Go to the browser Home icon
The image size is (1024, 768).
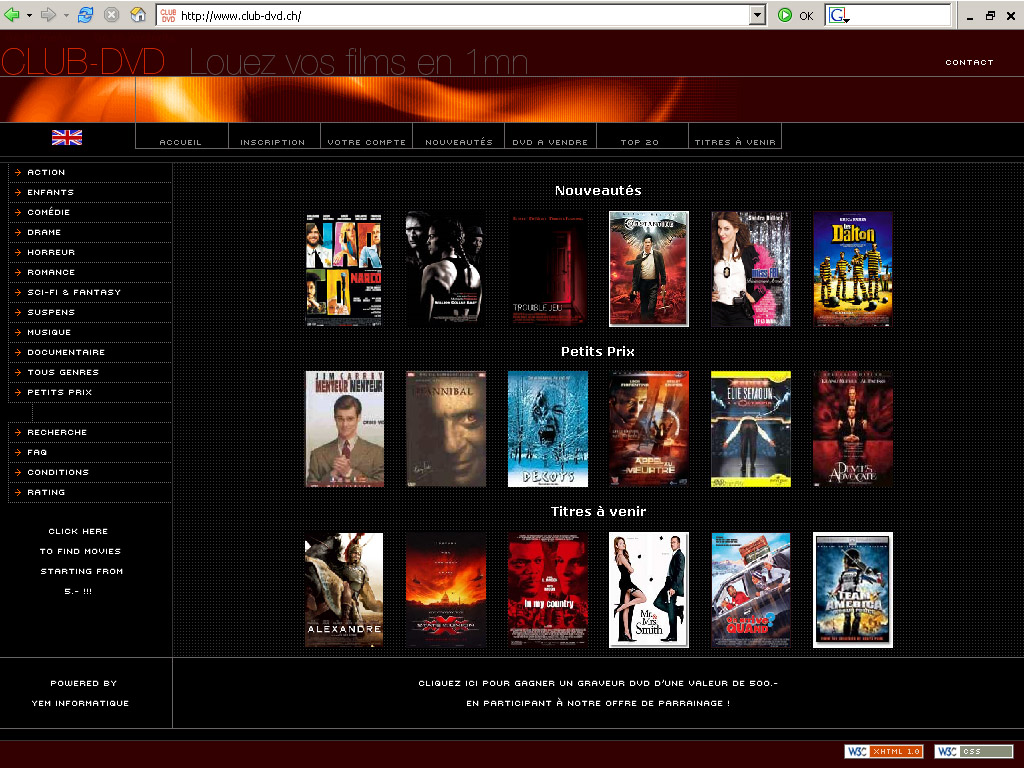[x=138, y=15]
